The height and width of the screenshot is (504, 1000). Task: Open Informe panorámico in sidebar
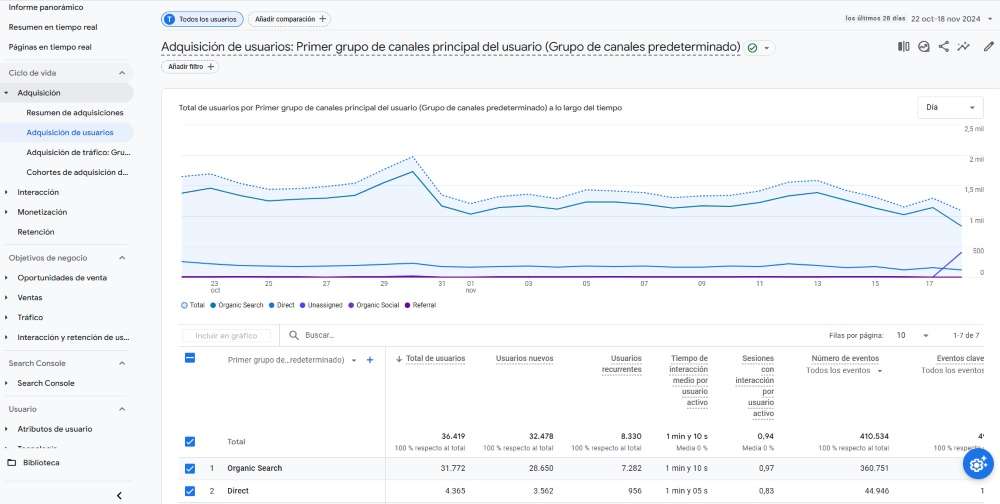click(x=46, y=7)
